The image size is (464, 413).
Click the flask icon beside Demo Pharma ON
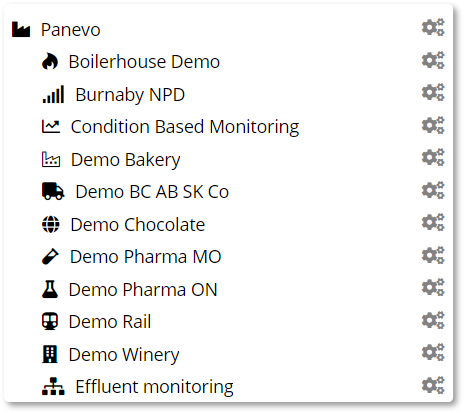(x=50, y=289)
